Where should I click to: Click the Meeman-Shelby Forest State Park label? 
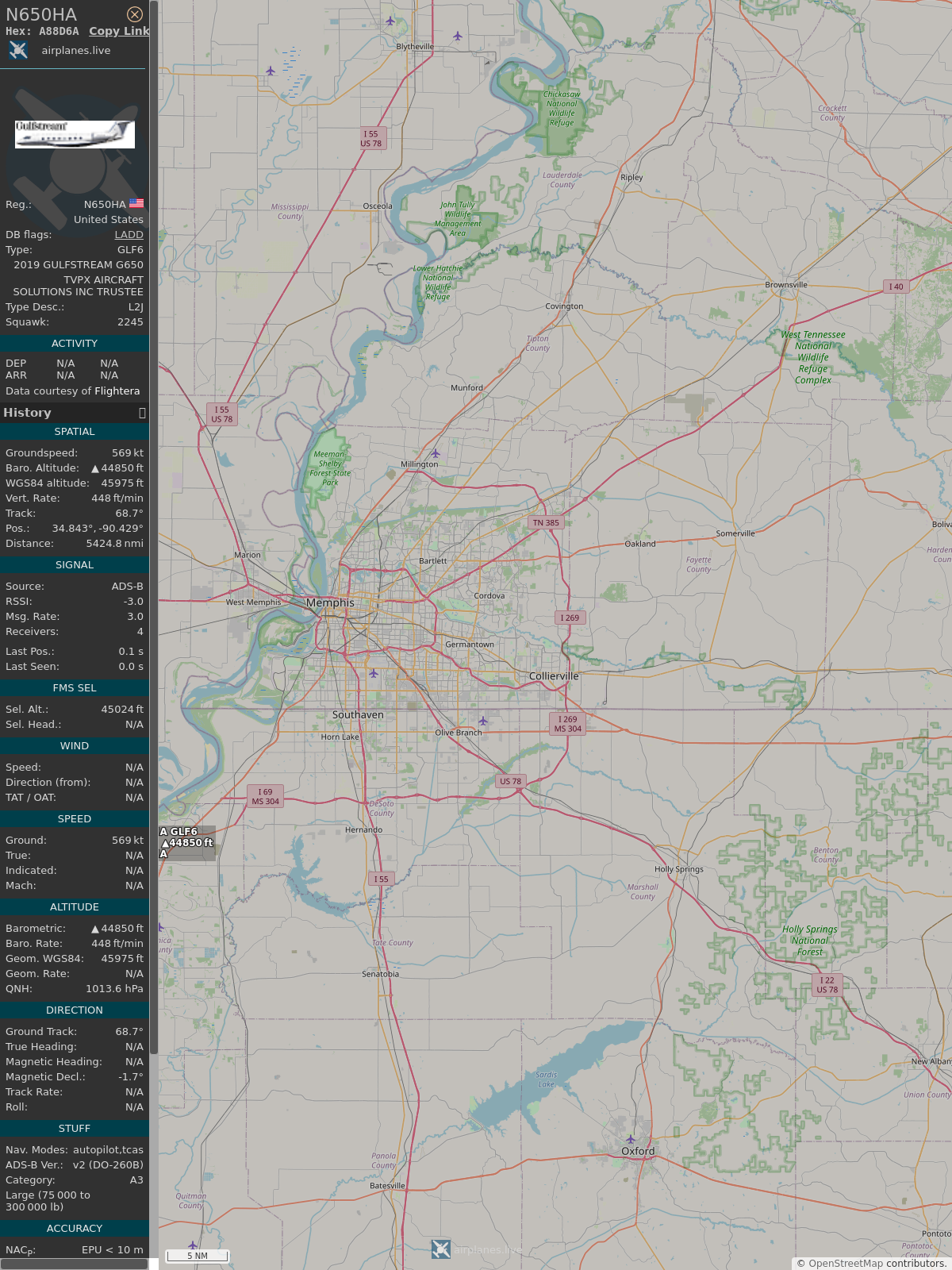(x=330, y=468)
